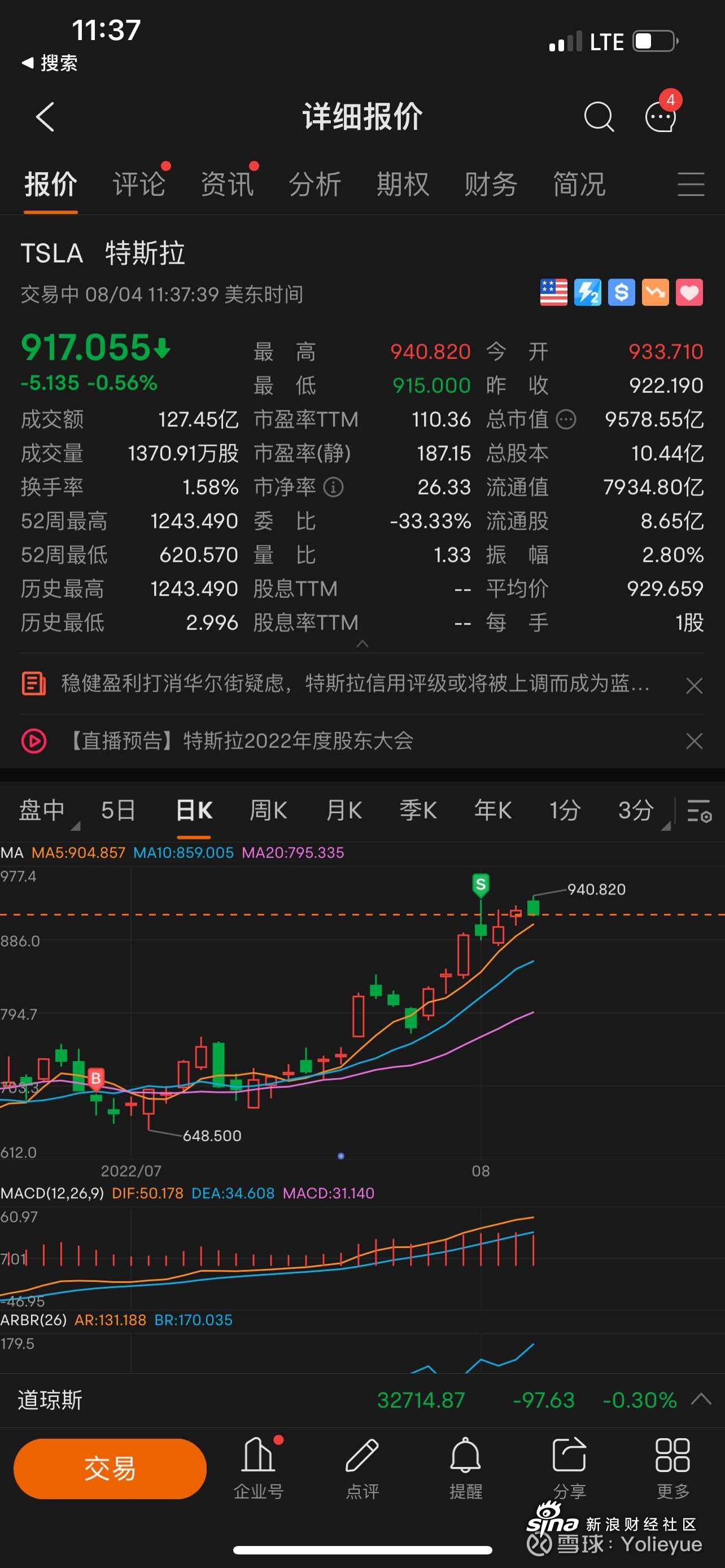Tap the ARBR(26) indicator label

click(33, 1320)
